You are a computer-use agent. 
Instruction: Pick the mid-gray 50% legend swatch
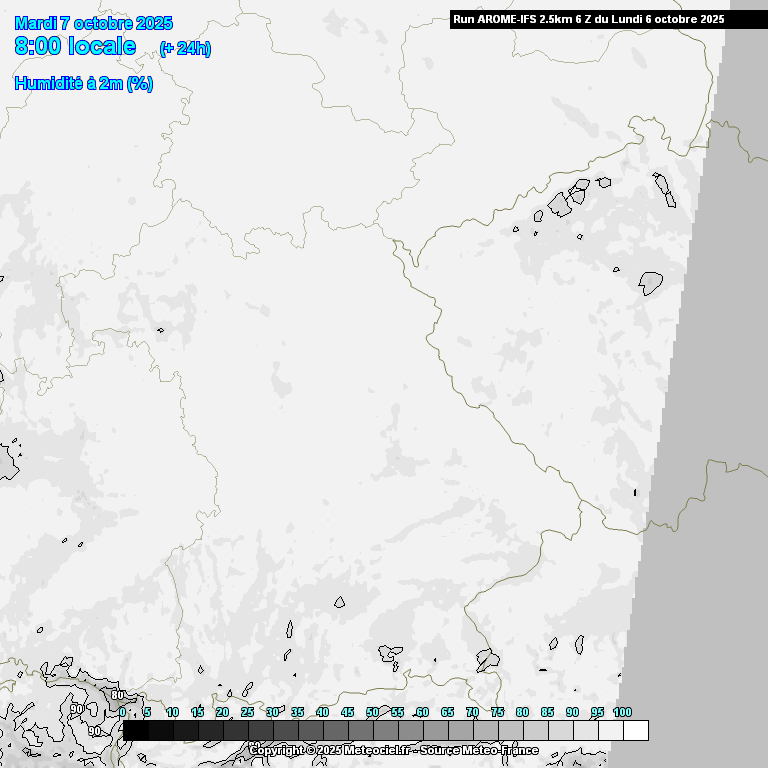pos(385,731)
